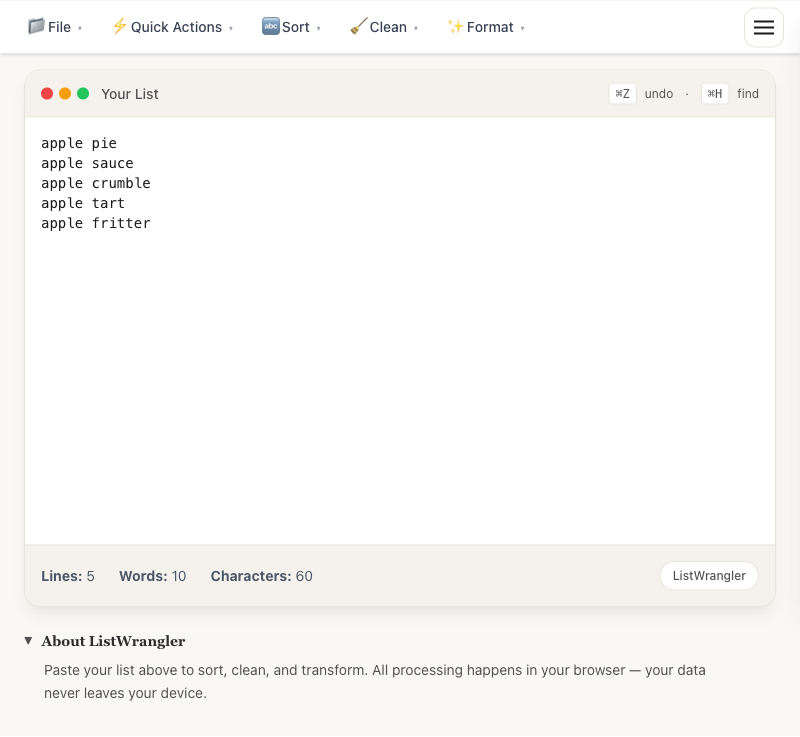Viewport: 800px width, 737px height.
Task: Expand the Format dropdown chevron
Action: point(521,29)
